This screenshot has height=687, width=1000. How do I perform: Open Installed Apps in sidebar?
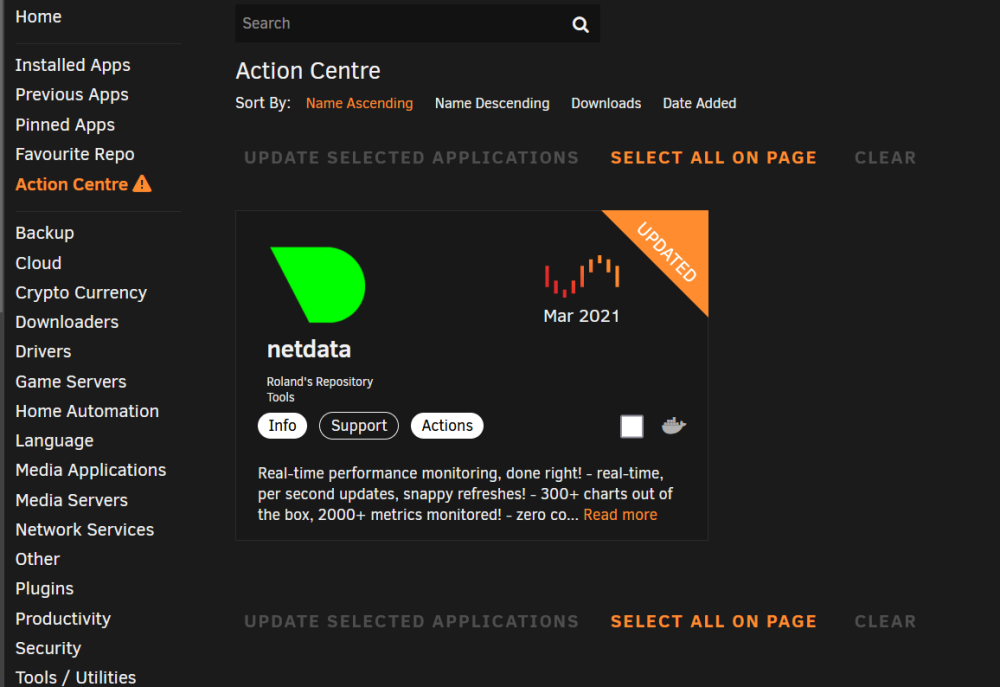tap(73, 65)
